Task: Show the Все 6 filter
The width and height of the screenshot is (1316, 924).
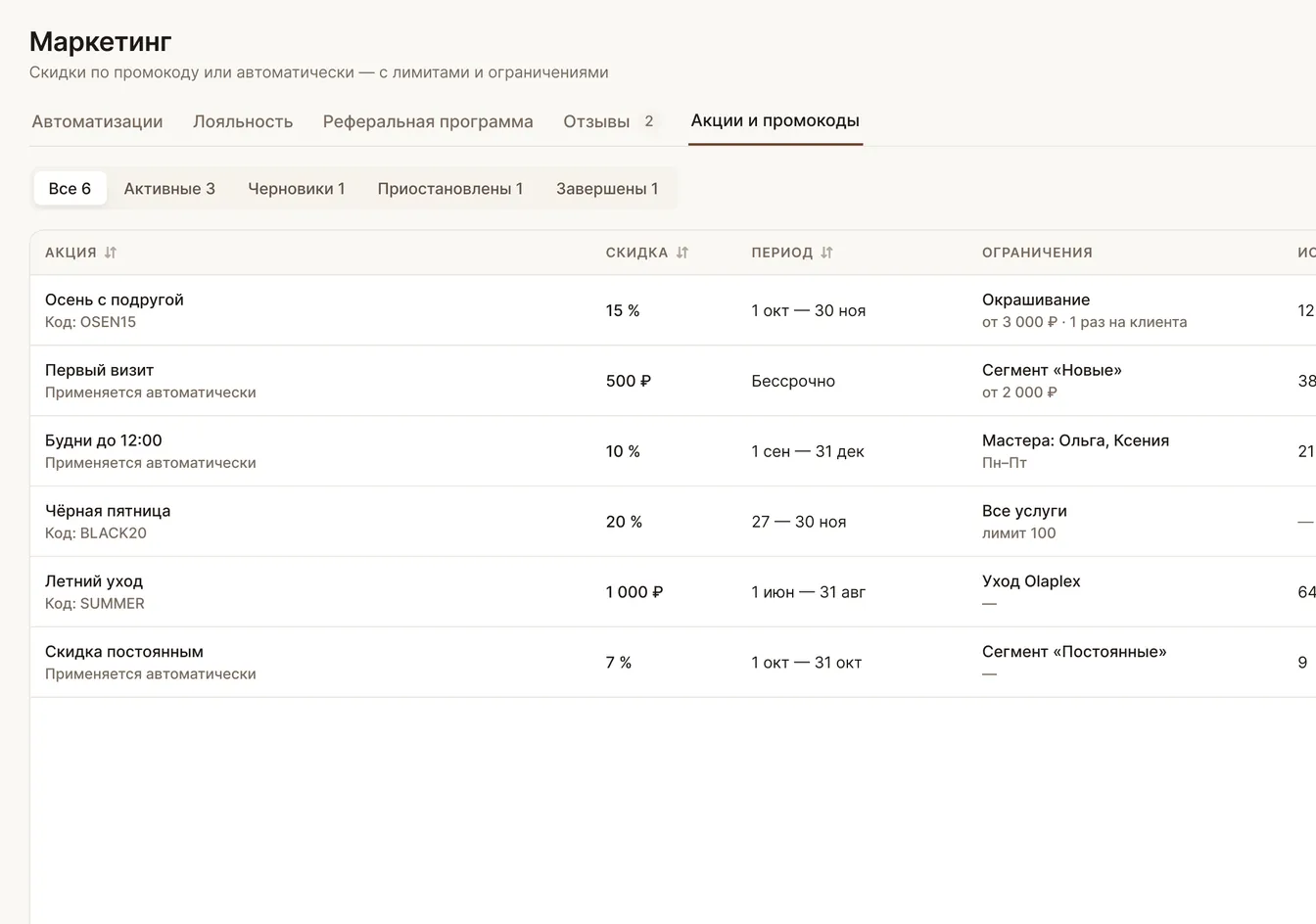Action: pos(70,188)
